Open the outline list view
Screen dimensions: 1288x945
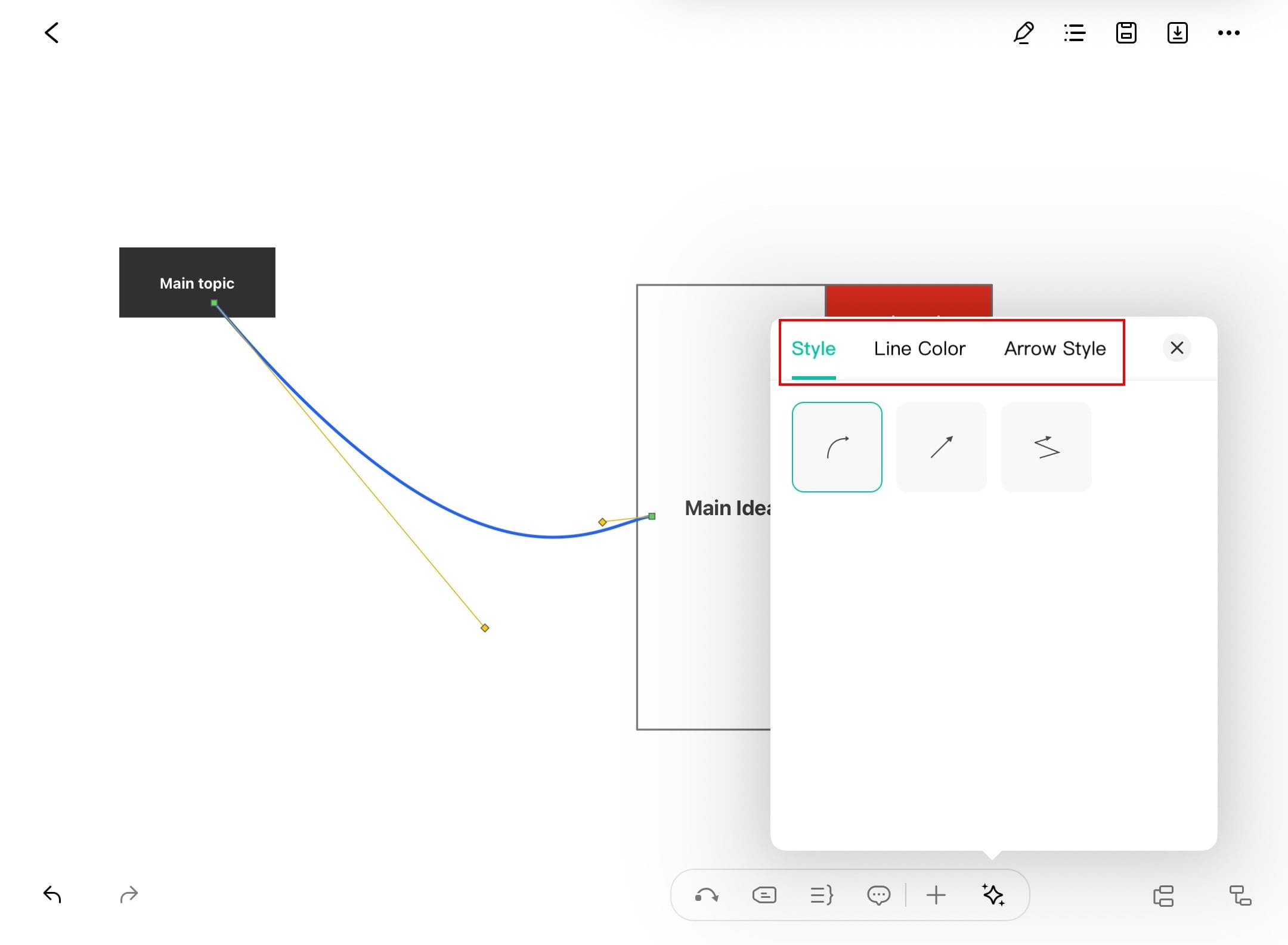click(x=1075, y=33)
